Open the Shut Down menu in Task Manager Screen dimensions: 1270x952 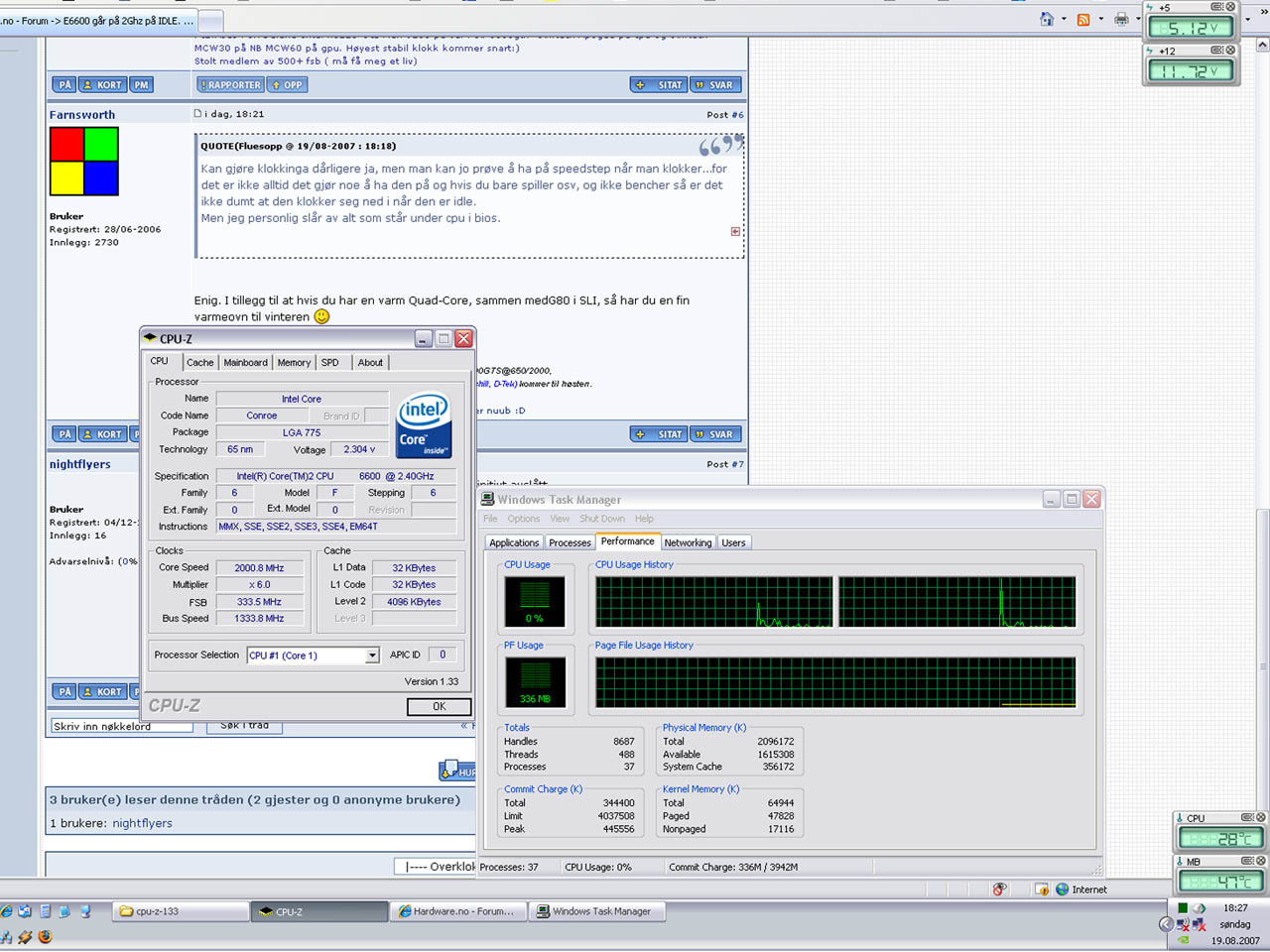(x=602, y=519)
